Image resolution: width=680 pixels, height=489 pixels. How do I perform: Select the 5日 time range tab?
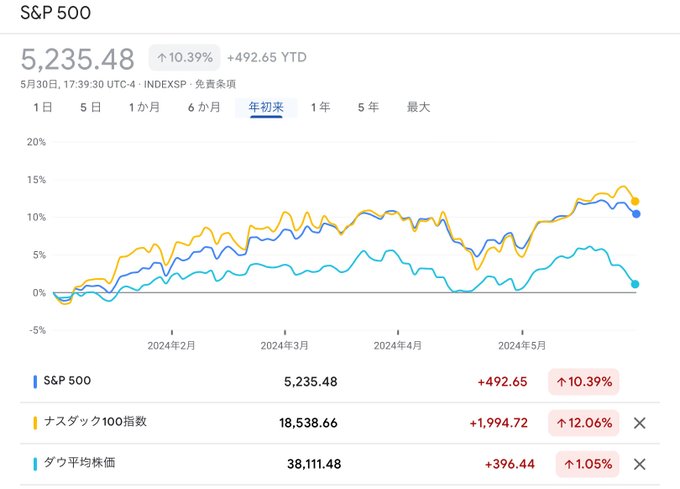(91, 107)
